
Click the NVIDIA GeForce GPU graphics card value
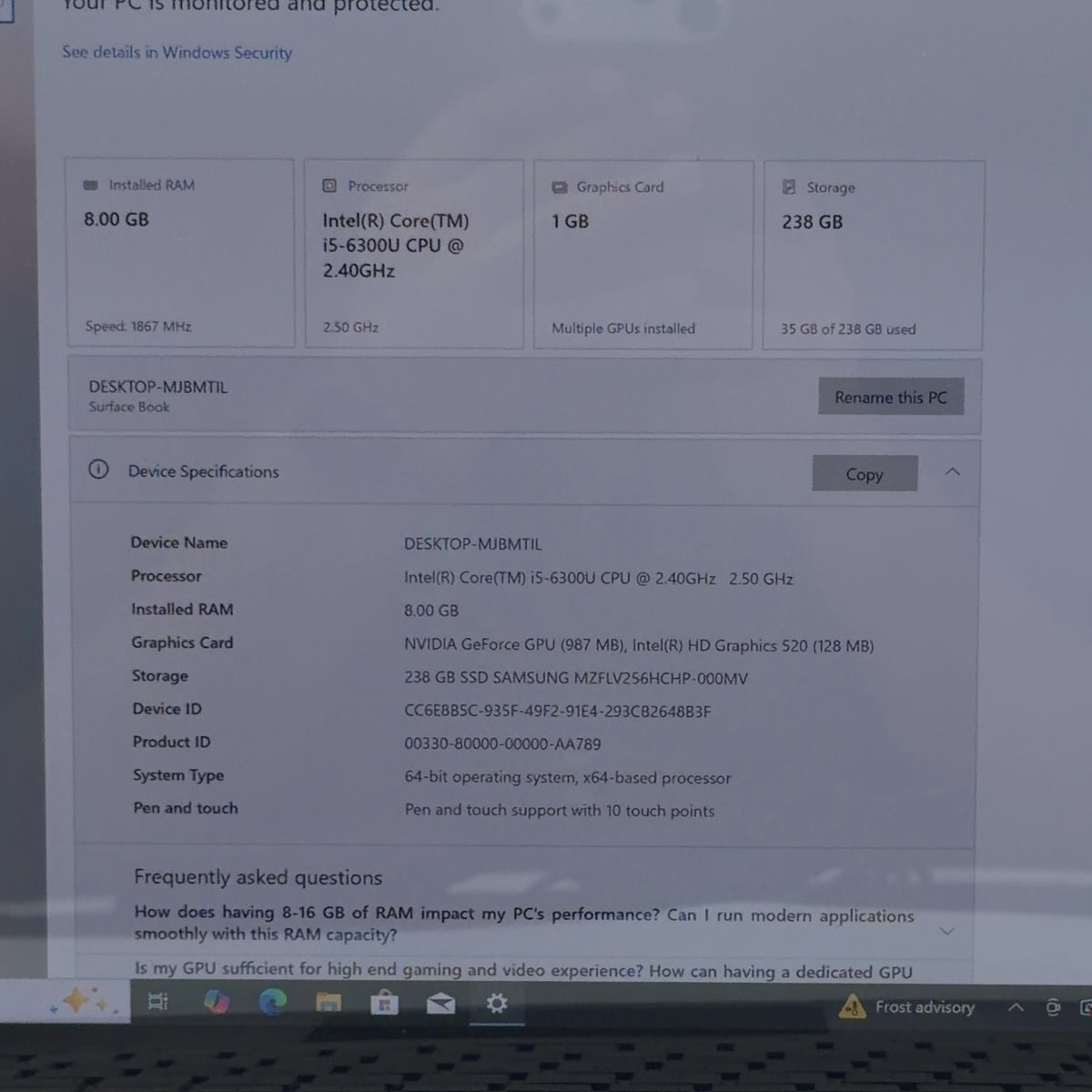639,645
